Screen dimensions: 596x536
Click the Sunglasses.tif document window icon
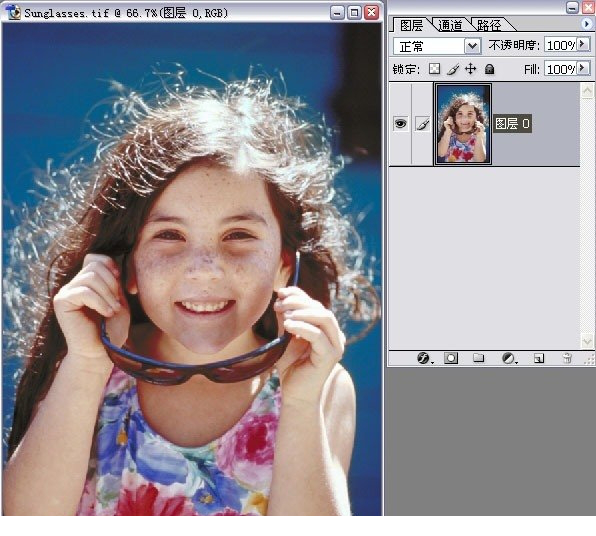pos(13,13)
